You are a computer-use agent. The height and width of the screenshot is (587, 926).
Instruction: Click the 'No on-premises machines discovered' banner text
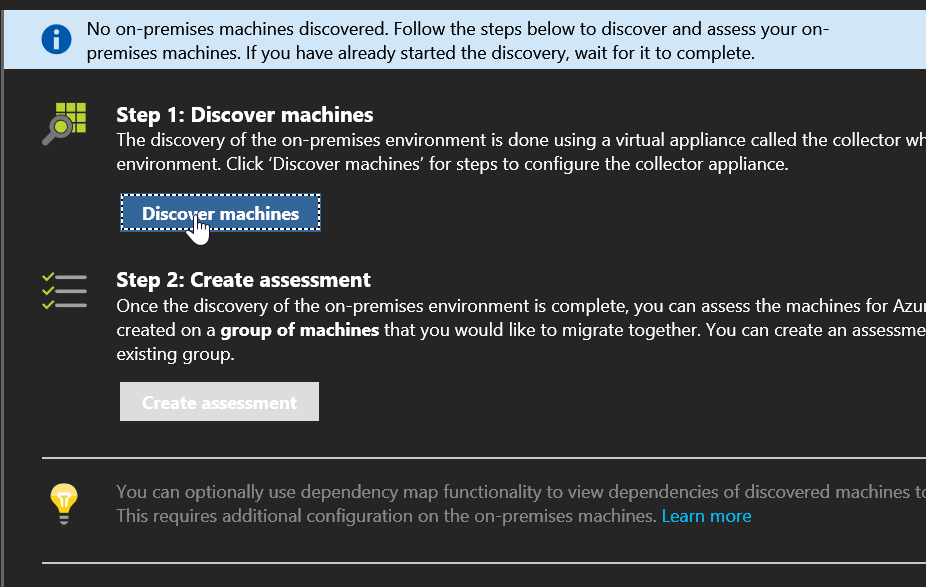point(232,28)
